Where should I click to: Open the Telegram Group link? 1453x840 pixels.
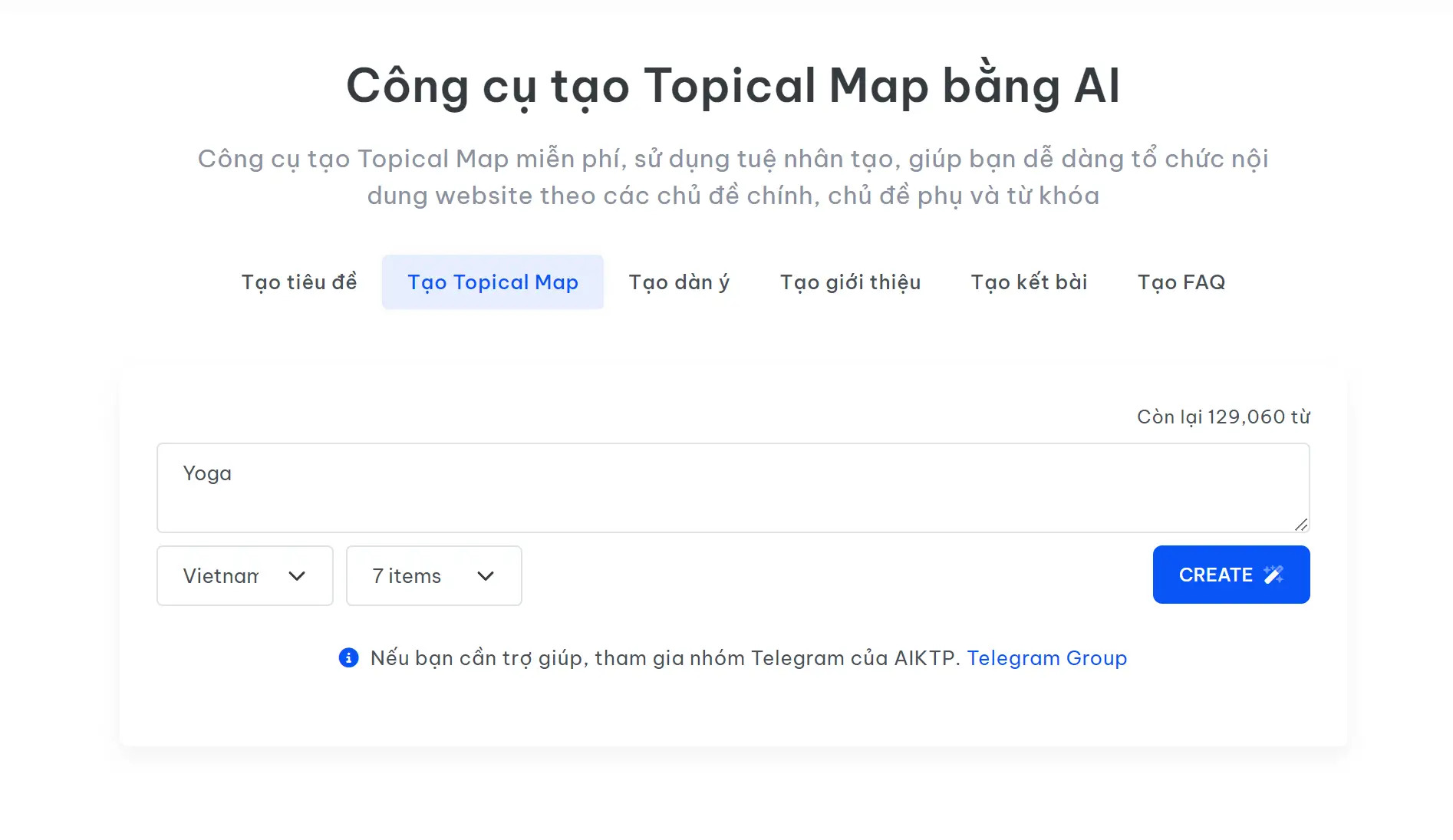click(1046, 658)
